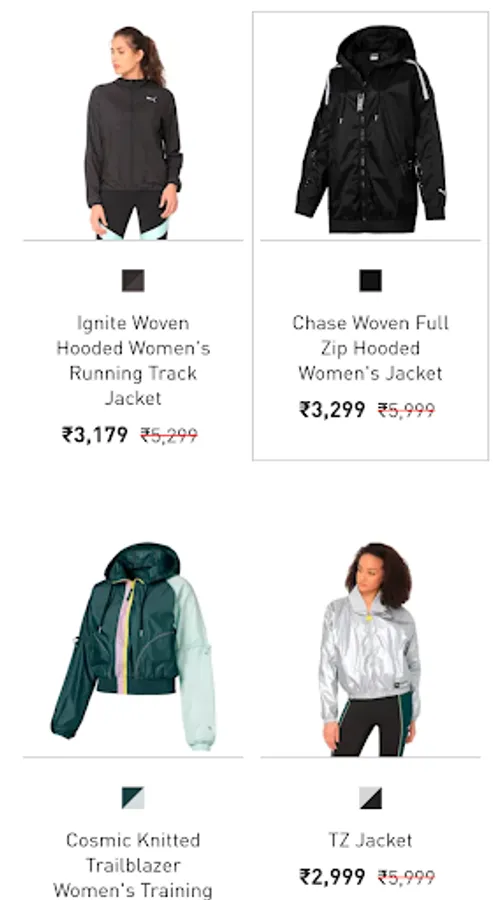Click struck-through ₹5,999 under TZ Jacket

[407, 878]
